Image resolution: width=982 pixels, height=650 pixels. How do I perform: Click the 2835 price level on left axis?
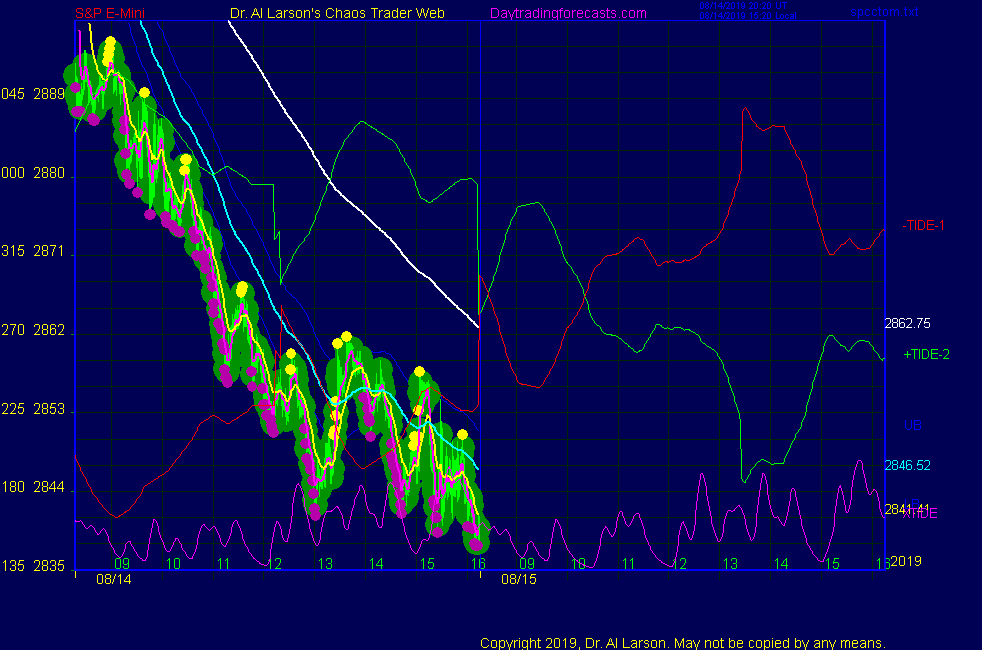pos(49,567)
